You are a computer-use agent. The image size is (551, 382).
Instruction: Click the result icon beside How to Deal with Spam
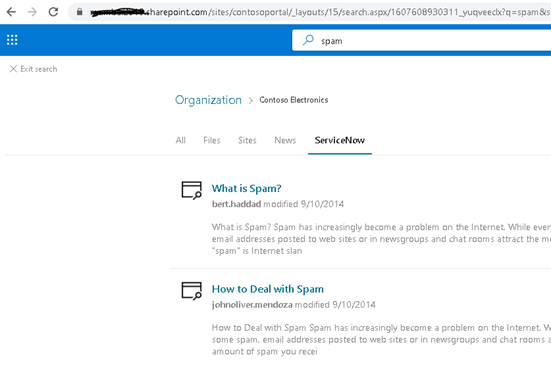(x=192, y=291)
